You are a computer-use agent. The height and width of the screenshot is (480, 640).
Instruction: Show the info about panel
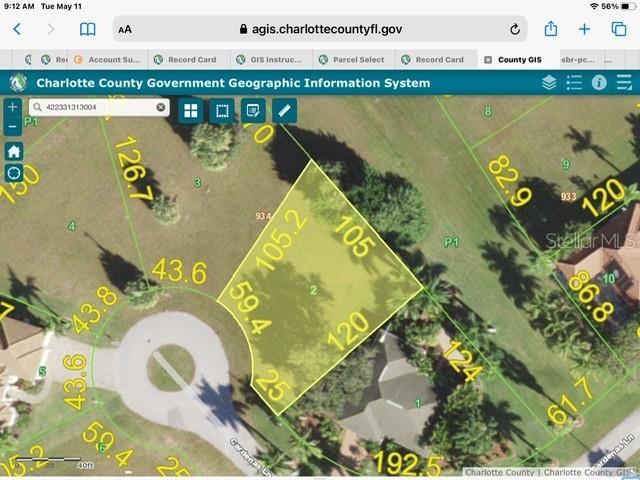(x=599, y=83)
